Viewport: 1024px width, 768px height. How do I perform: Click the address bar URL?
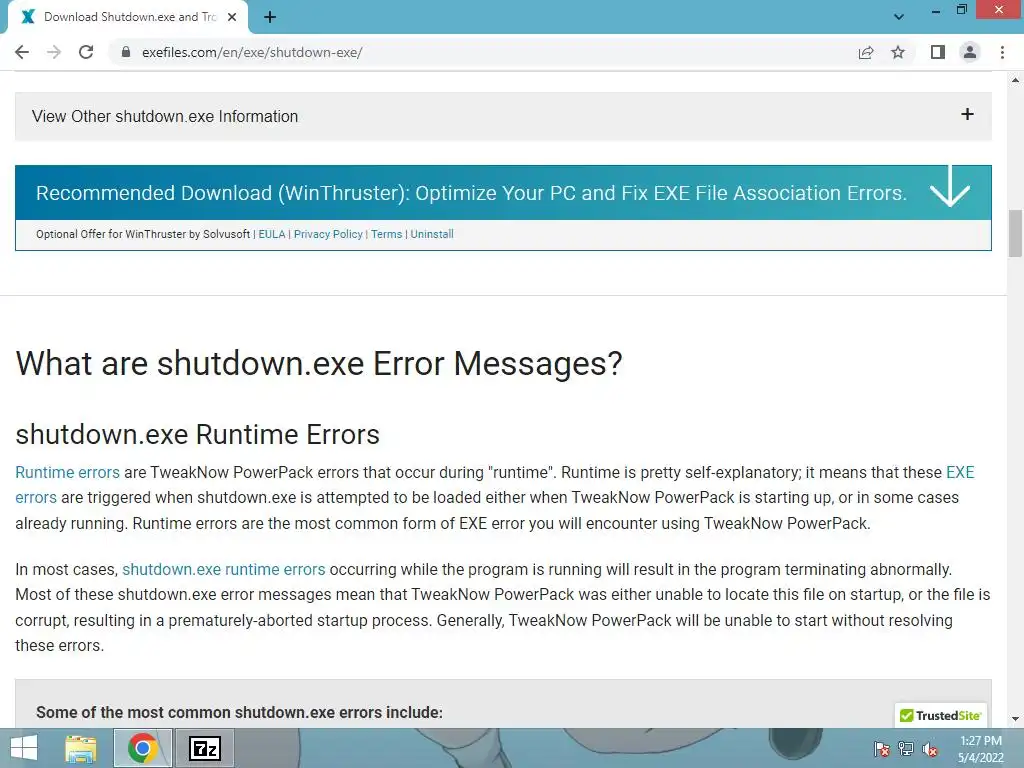point(252,52)
